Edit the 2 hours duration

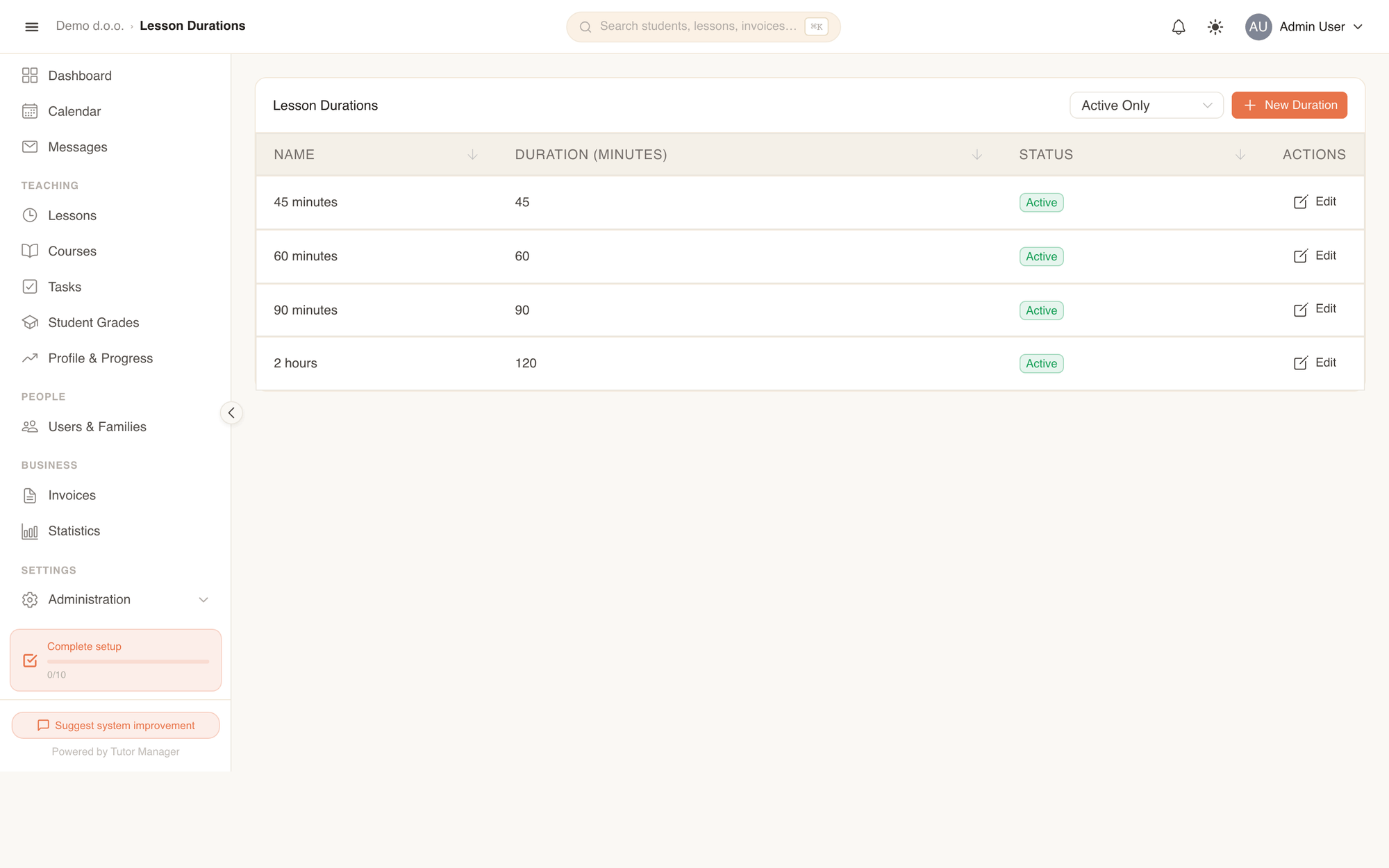1315,362
